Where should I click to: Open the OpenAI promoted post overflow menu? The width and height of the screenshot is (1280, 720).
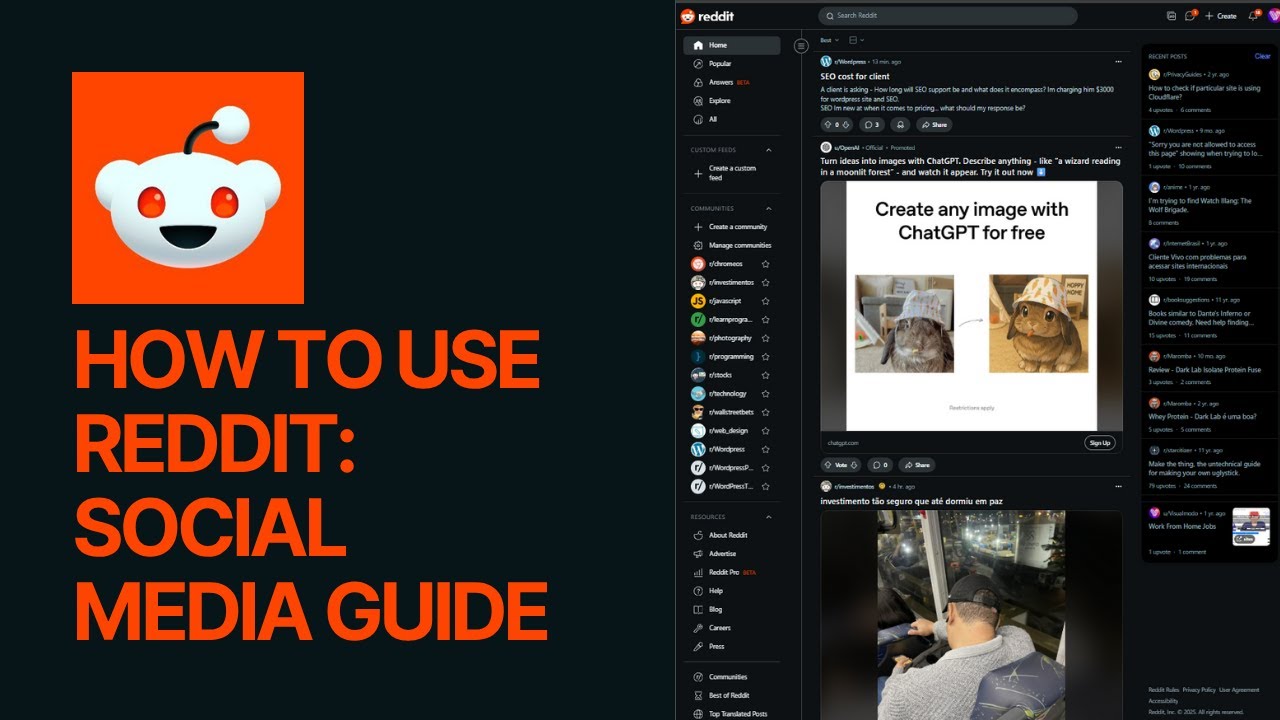point(1118,147)
